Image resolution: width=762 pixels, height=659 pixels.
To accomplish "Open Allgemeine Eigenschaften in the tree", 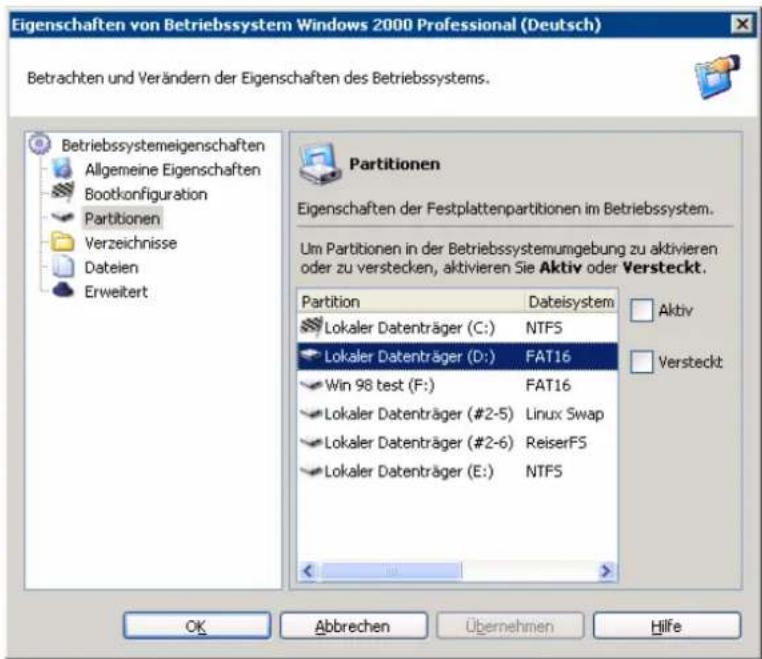I will tap(173, 170).
